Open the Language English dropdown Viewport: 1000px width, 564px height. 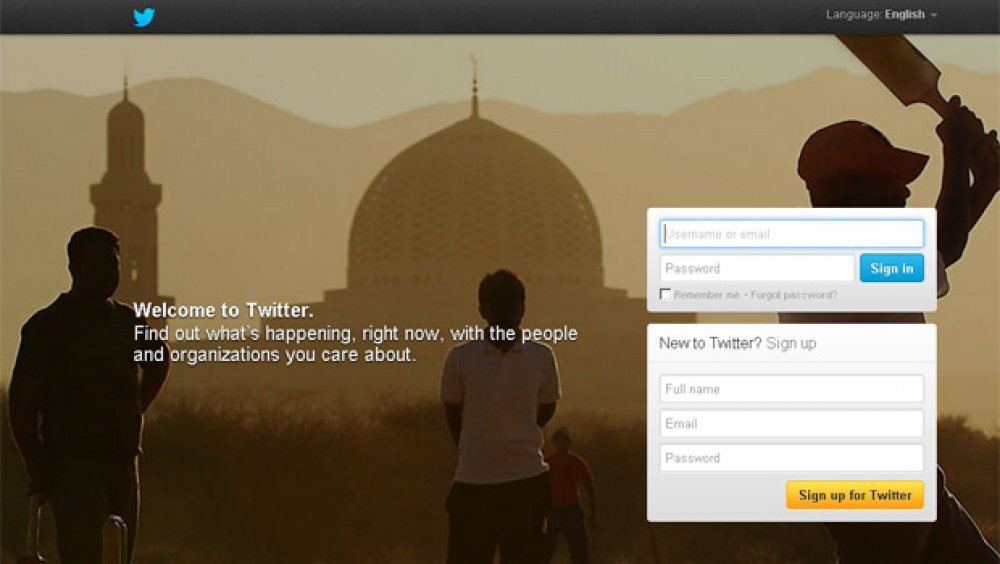click(881, 15)
